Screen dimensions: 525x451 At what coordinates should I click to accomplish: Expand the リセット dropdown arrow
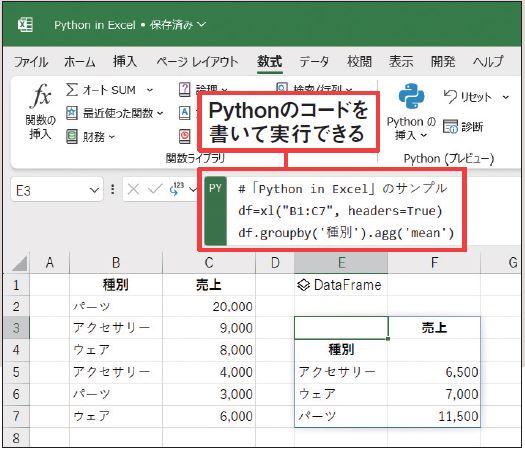(506, 97)
